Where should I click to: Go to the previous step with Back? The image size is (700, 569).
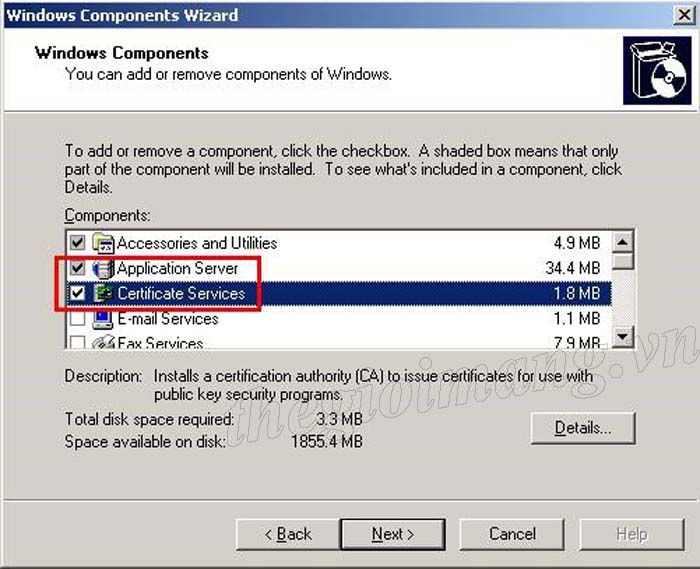[288, 534]
